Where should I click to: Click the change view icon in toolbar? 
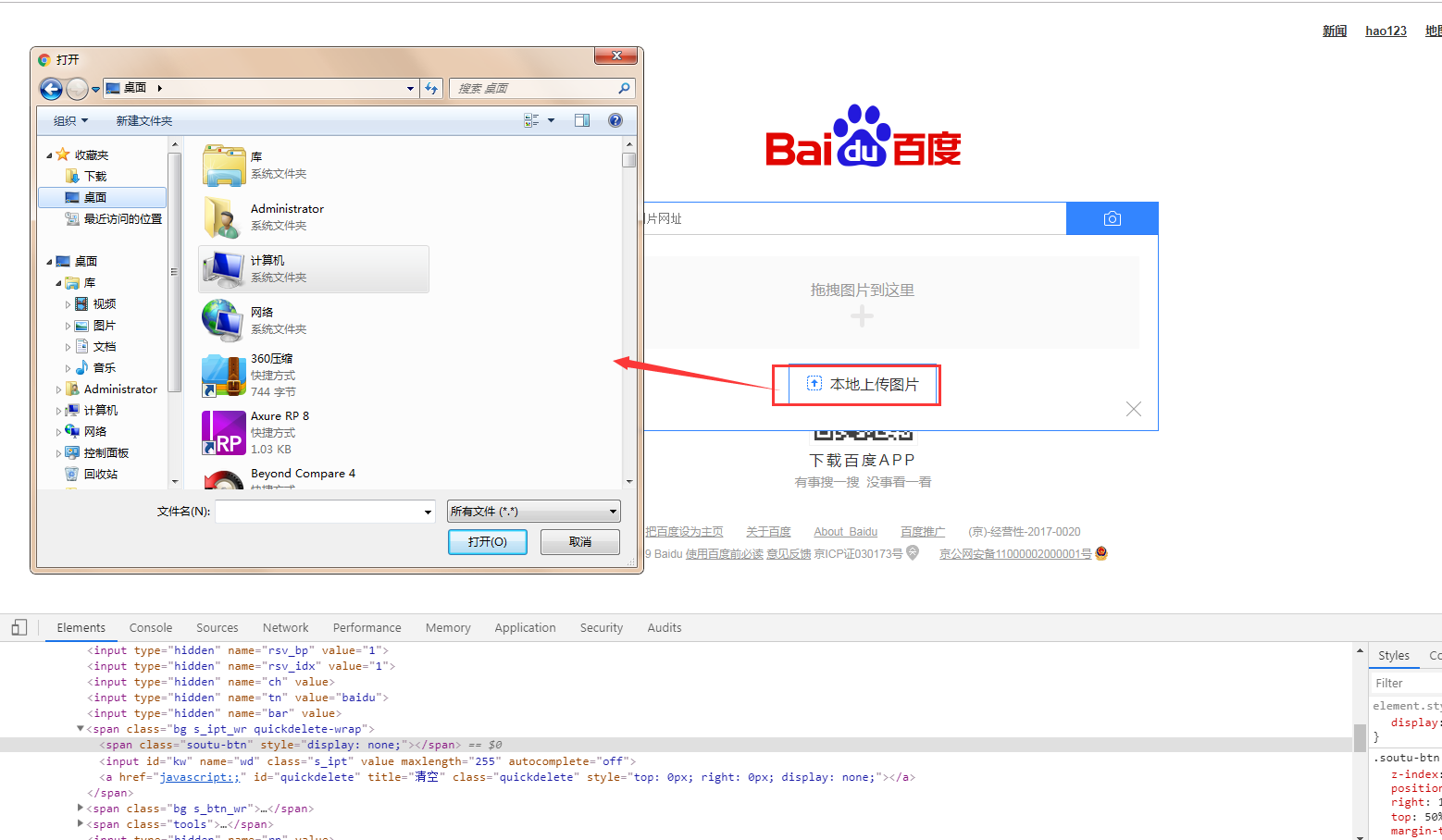pos(531,120)
